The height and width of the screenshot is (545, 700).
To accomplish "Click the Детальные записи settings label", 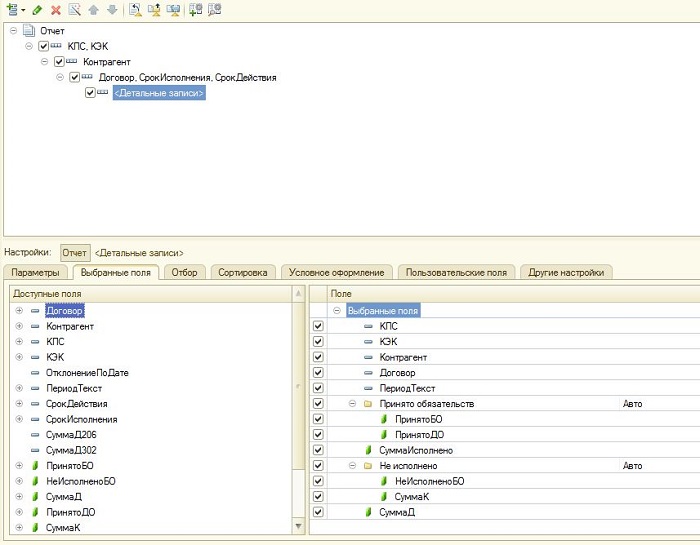I will (x=139, y=253).
